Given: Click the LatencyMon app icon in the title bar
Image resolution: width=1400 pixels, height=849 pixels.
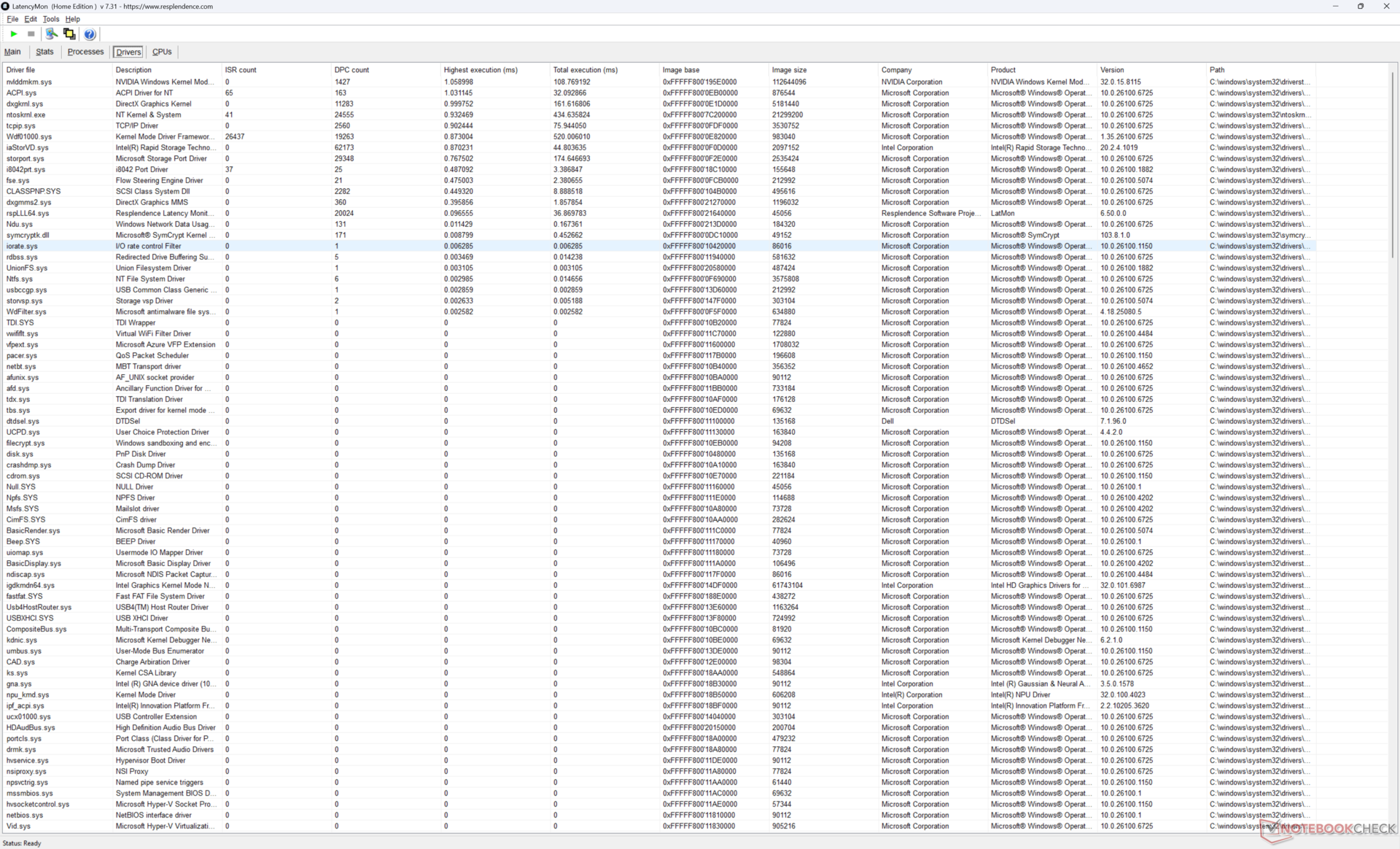Looking at the screenshot, I should [6, 6].
